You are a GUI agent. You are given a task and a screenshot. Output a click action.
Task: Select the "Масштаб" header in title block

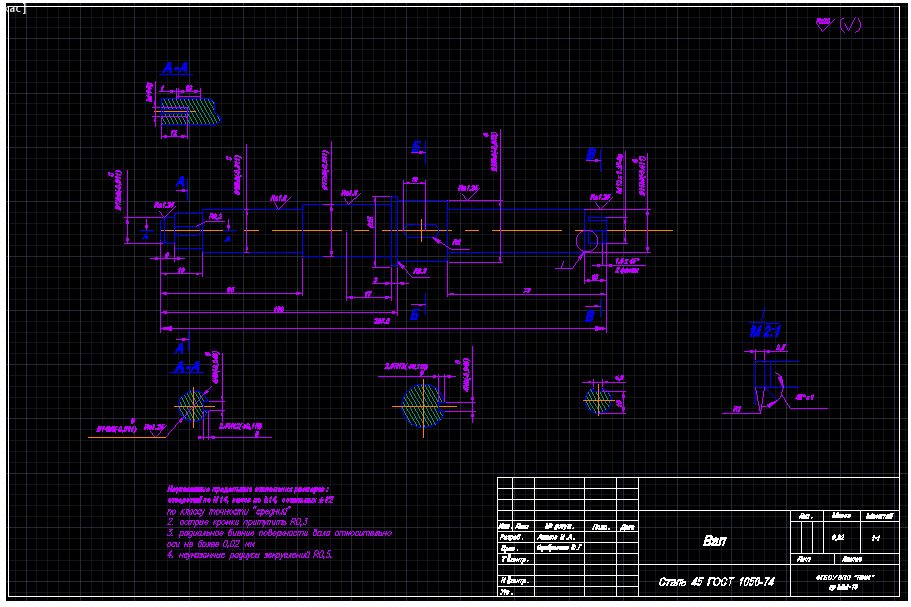(879, 516)
